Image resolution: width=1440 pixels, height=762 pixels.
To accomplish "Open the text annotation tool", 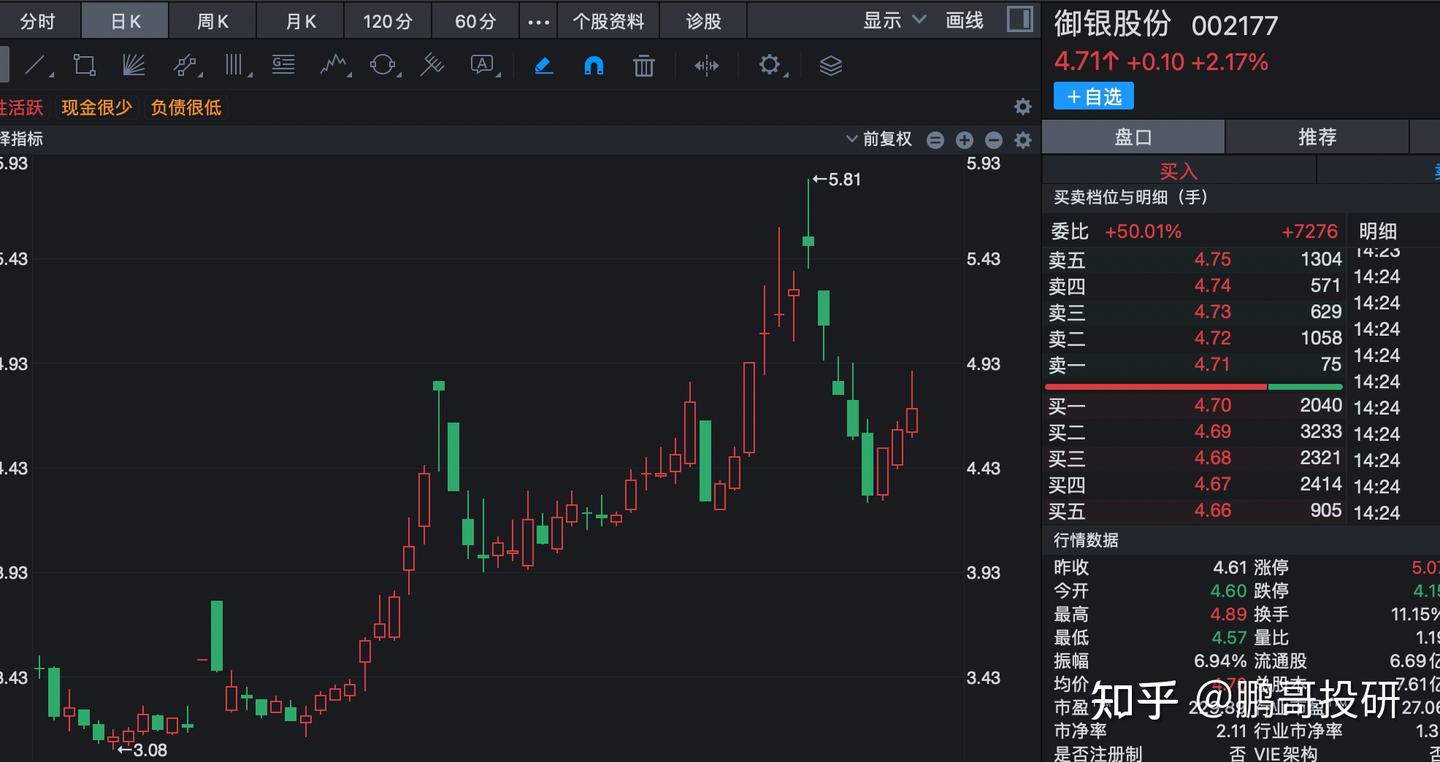I will [481, 65].
